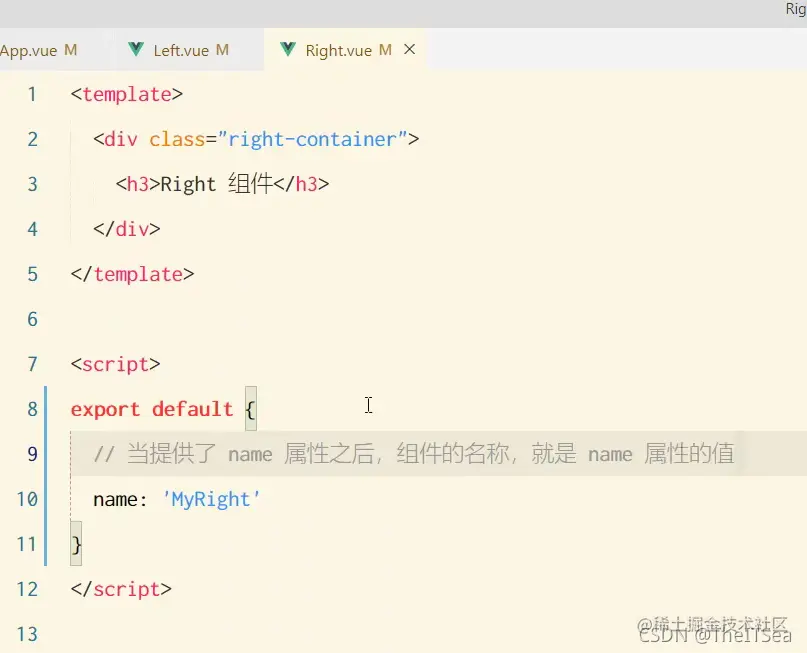
Task: Click line number 10 in gutter
Action: (27, 499)
